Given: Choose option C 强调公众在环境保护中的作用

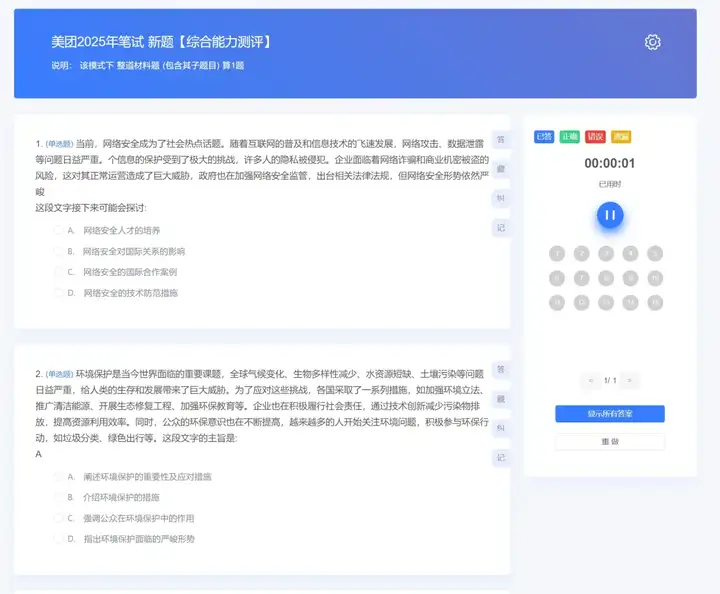Looking at the screenshot, I should (x=124, y=518).
